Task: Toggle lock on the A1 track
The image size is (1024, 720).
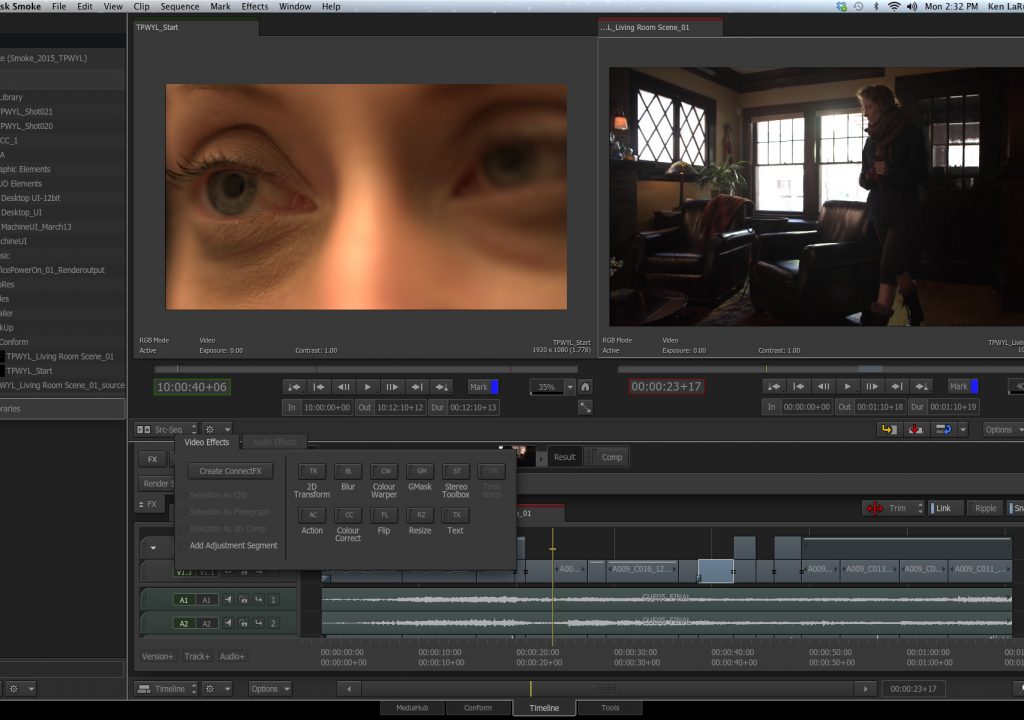Action: click(243, 599)
